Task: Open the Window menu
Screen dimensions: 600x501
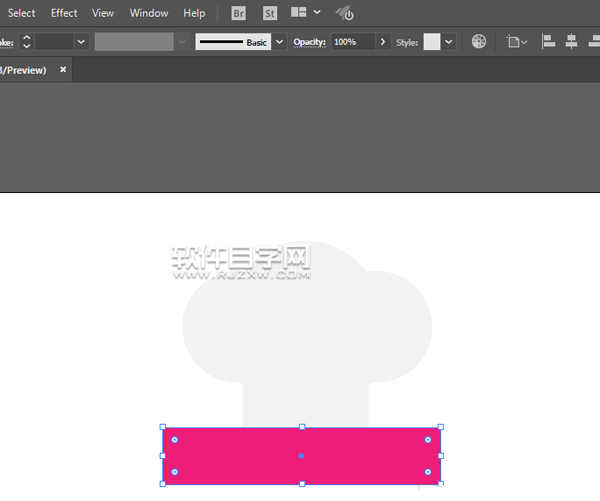Action: coord(149,13)
